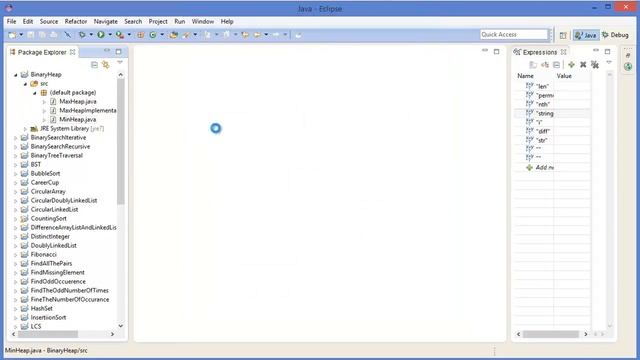Viewport: 640px width, 360px height.
Task: Click the Debug bug icon in toolbar
Action: coord(82,35)
